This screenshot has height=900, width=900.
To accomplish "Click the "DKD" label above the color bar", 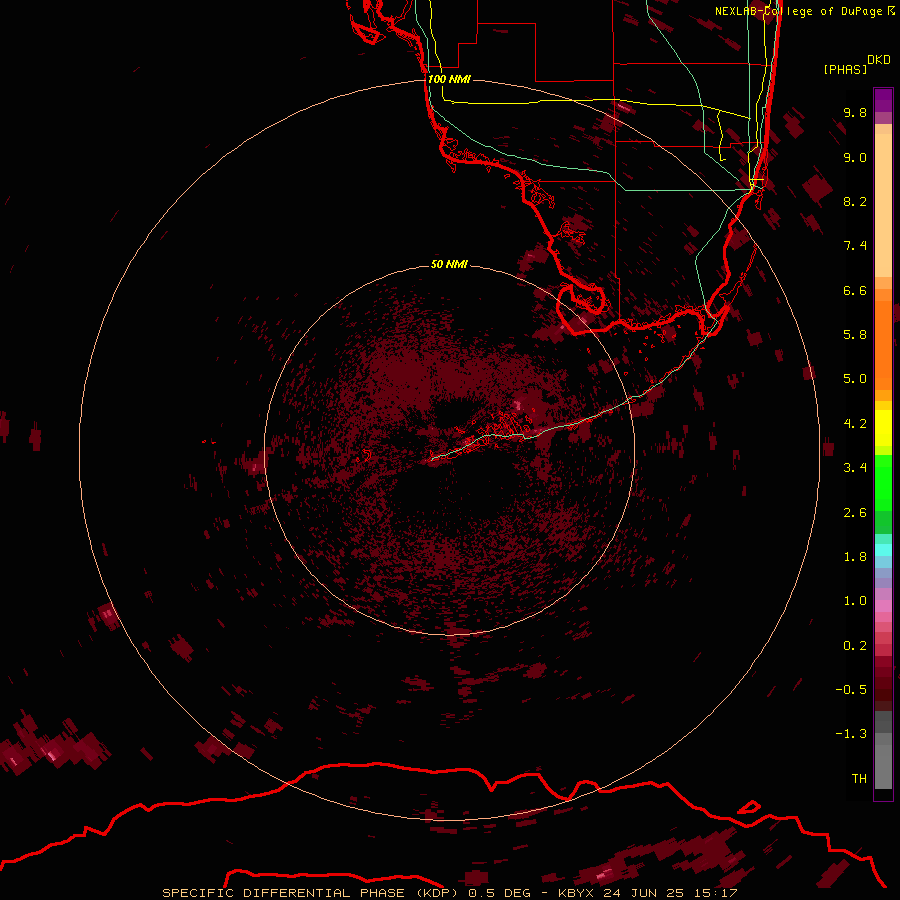I will coord(879,60).
